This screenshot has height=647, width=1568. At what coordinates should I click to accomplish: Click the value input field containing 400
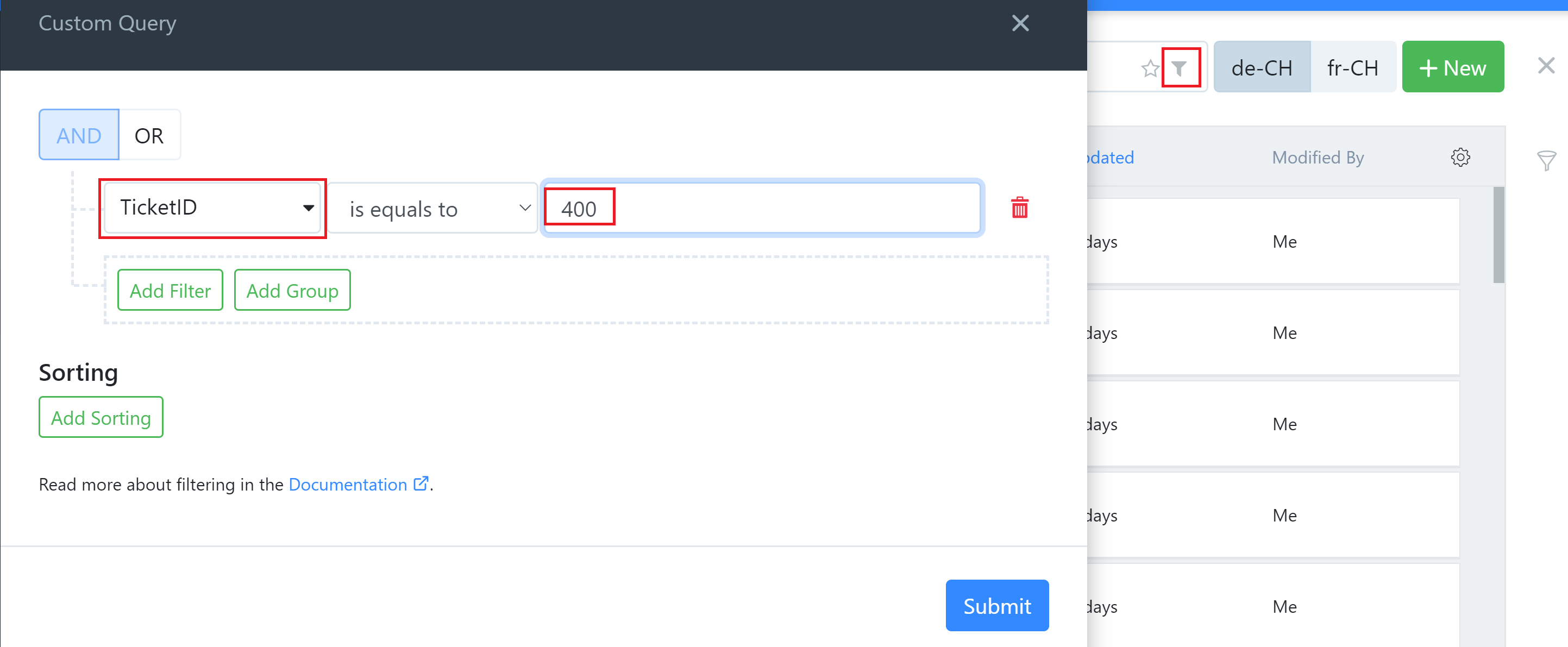coord(762,208)
